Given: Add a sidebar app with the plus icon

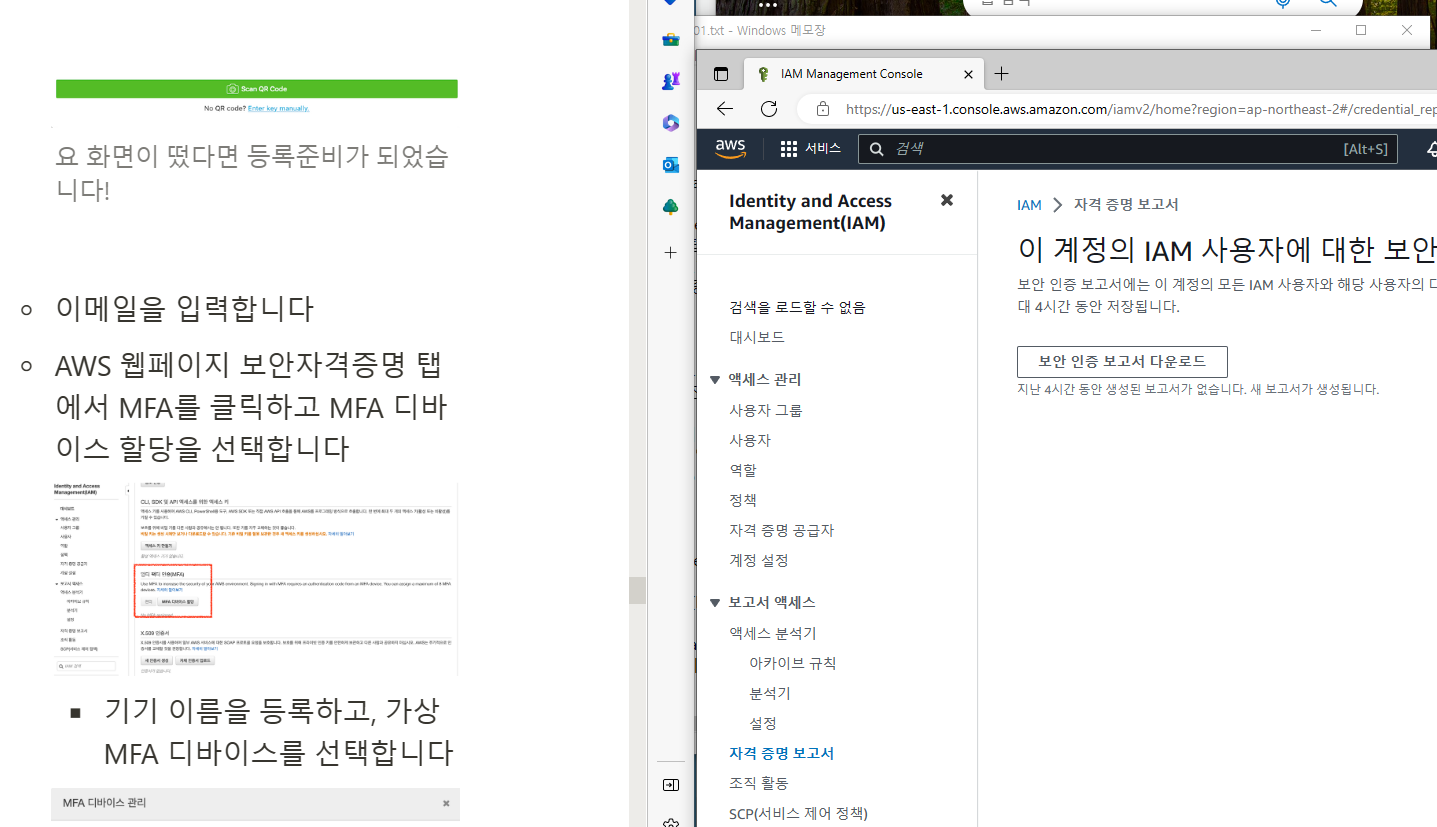Looking at the screenshot, I should [671, 253].
